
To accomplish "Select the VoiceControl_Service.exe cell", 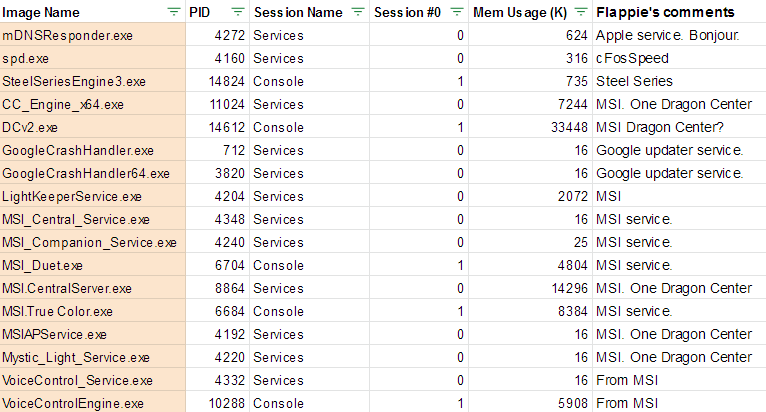I will point(93,380).
